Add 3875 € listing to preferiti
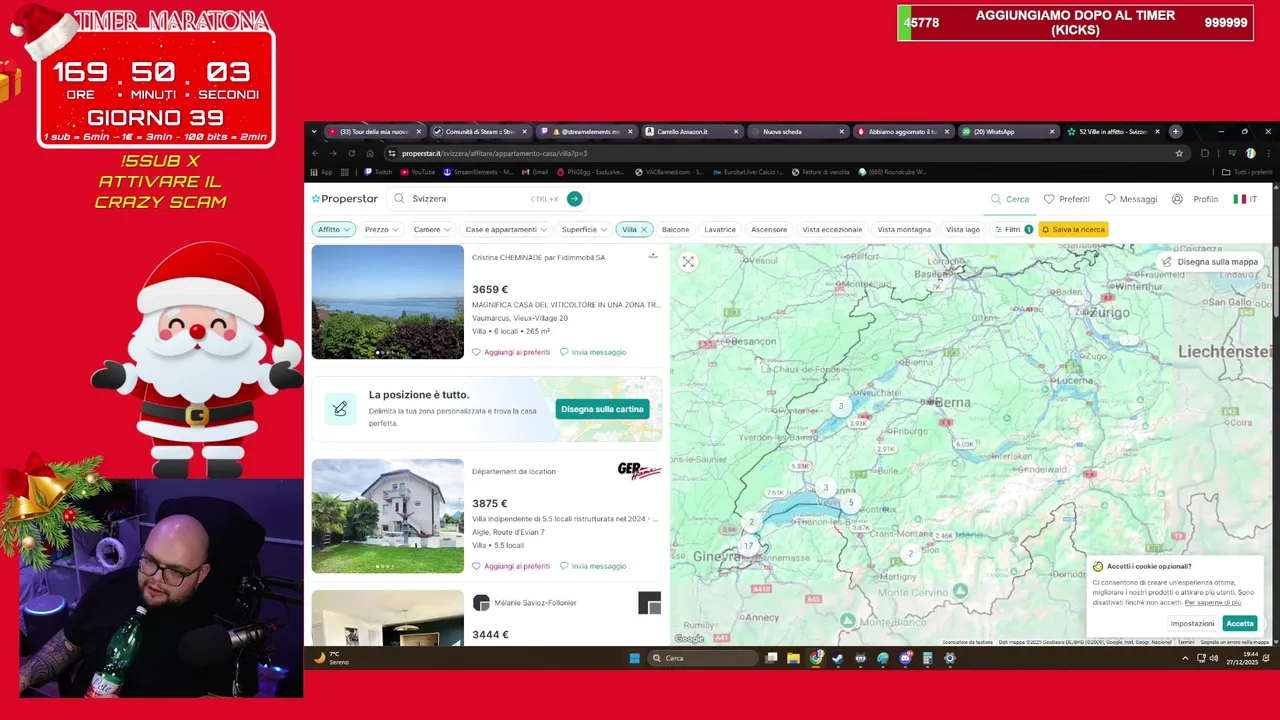This screenshot has width=1280, height=720. [511, 566]
